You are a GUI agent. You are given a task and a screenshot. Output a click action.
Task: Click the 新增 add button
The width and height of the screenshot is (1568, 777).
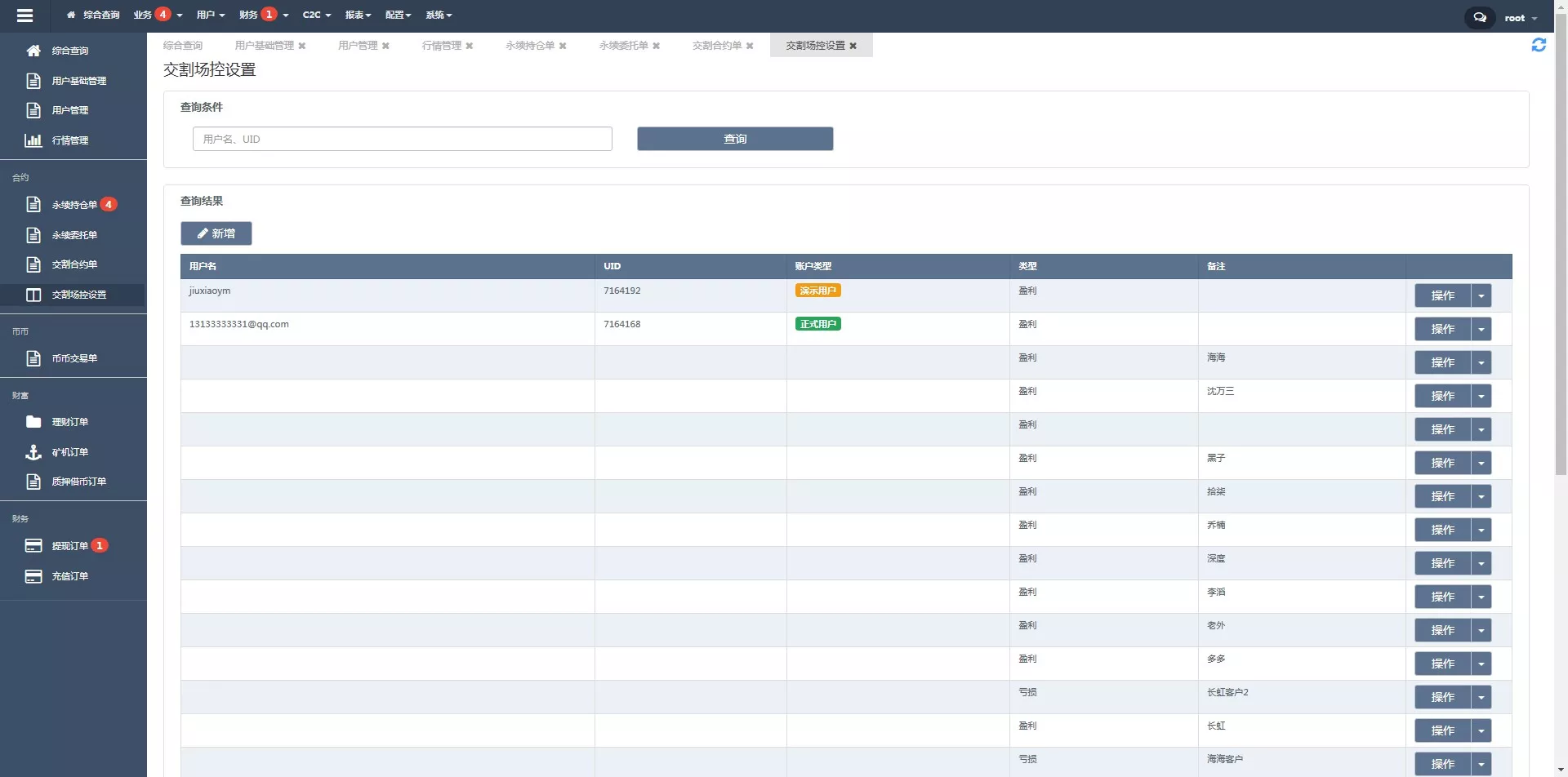click(216, 233)
